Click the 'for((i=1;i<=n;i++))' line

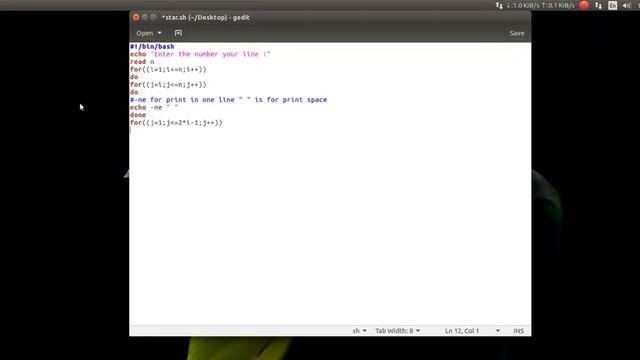(x=168, y=69)
